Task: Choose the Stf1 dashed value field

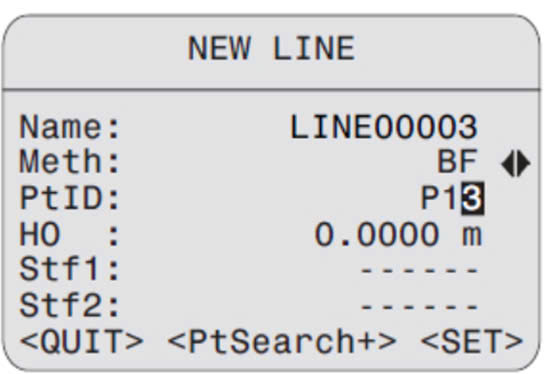Action: (x=419, y=270)
